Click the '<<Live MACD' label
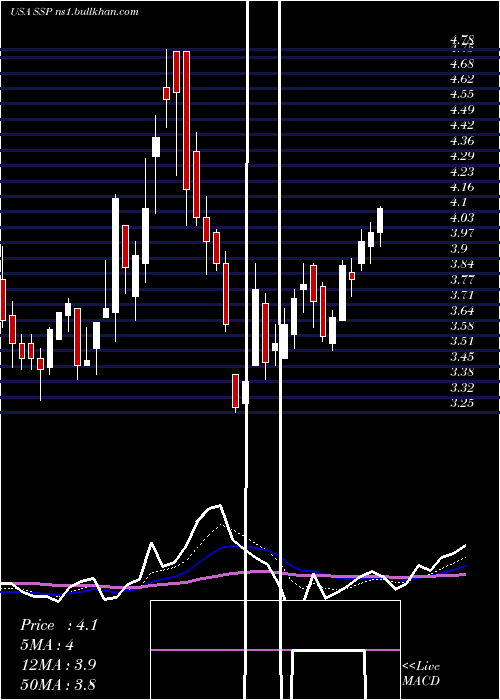Screen dimensions: 500x700 point(421,673)
